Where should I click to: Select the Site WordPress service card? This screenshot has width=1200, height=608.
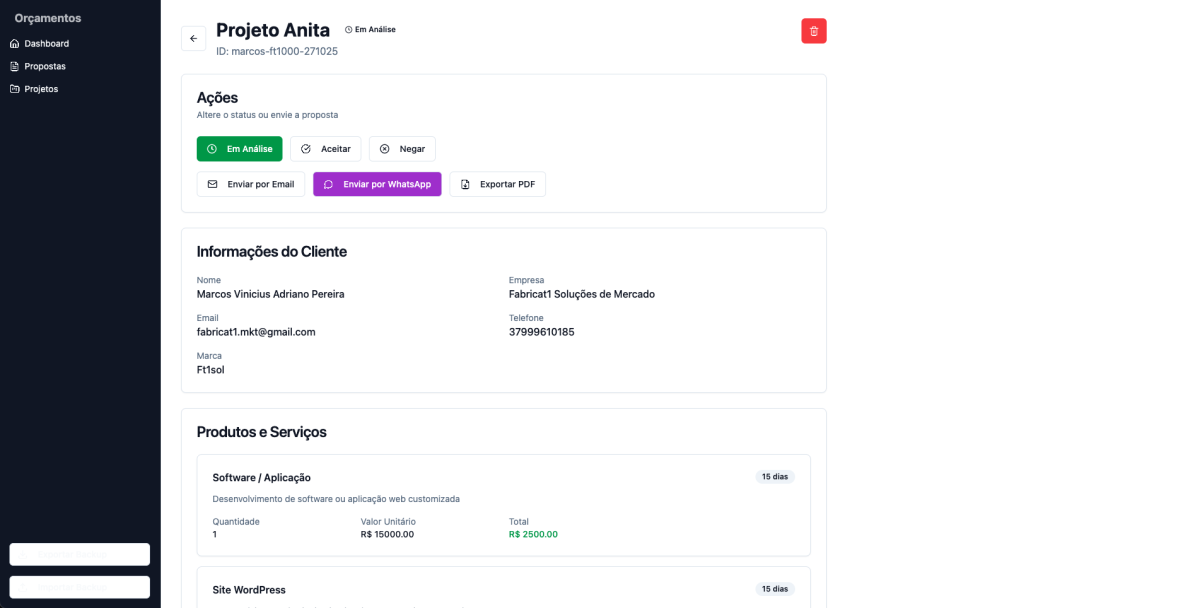(503, 589)
